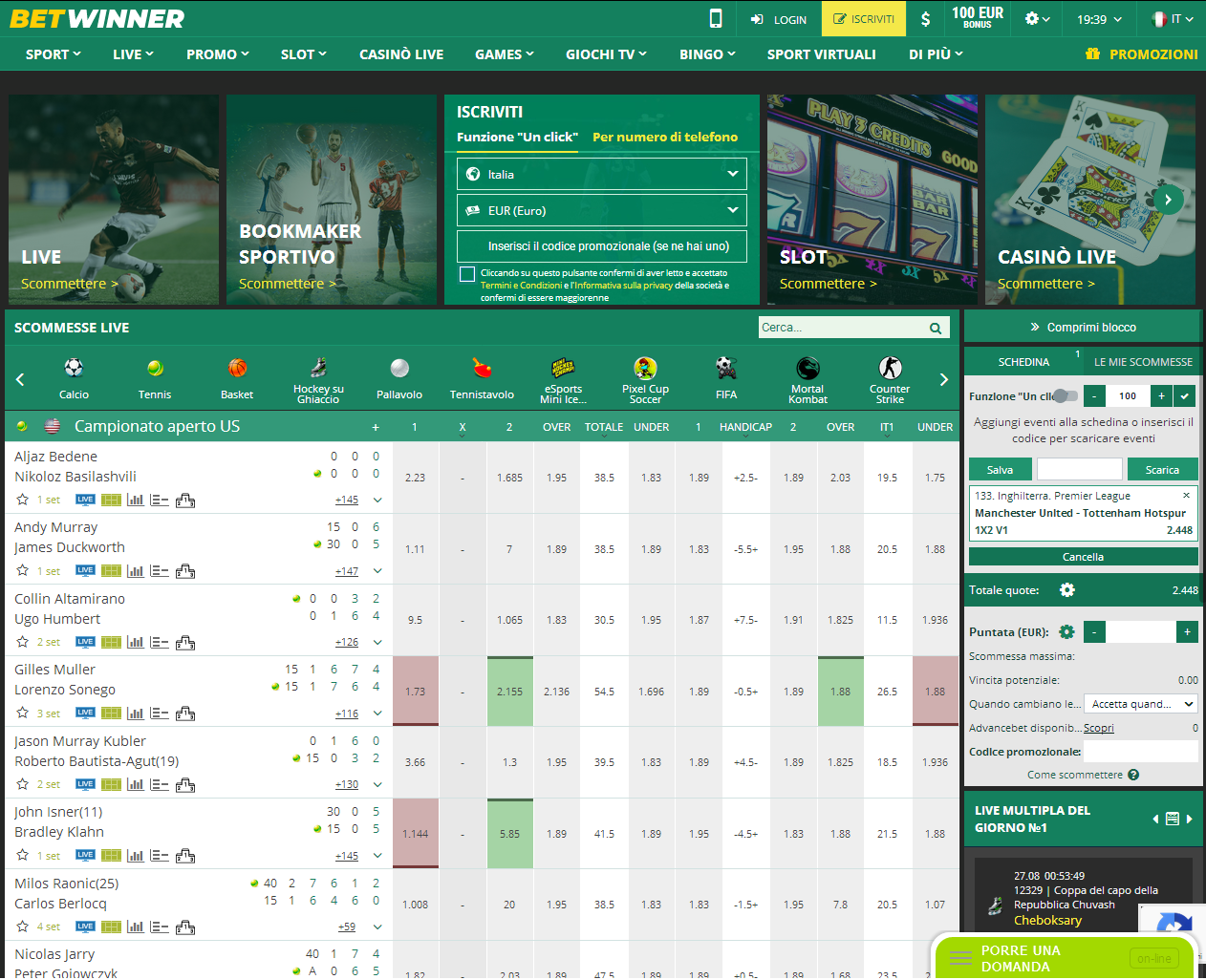The image size is (1206, 980).
Task: Open the Scopri Advancebet link
Action: click(1098, 728)
